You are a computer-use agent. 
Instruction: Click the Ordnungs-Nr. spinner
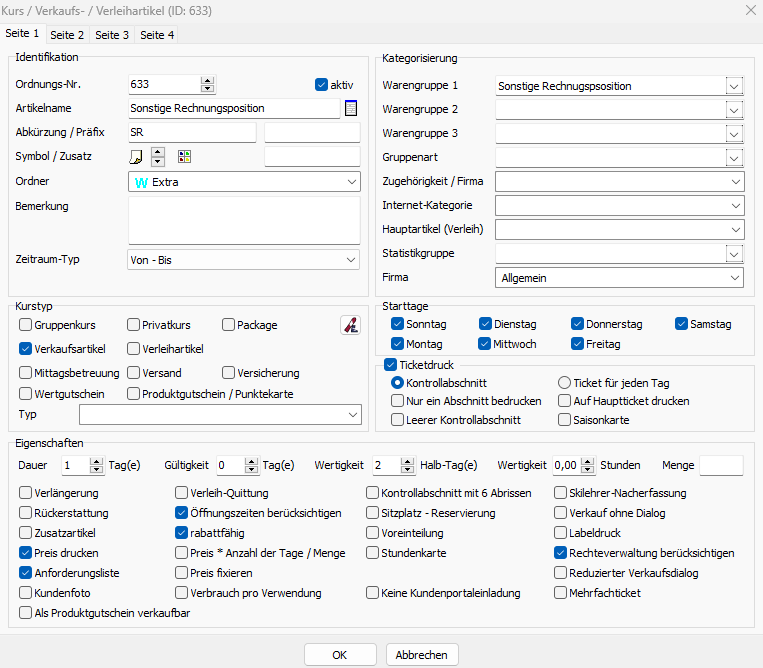tap(208, 85)
